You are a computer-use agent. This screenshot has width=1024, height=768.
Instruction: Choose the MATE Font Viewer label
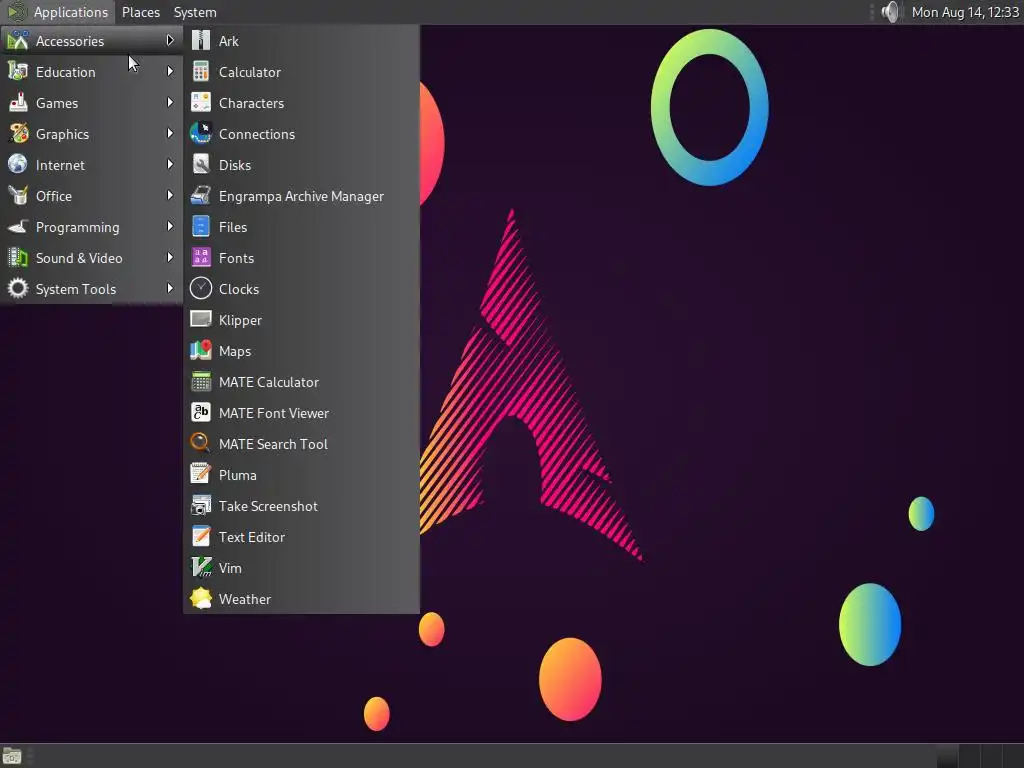274,413
